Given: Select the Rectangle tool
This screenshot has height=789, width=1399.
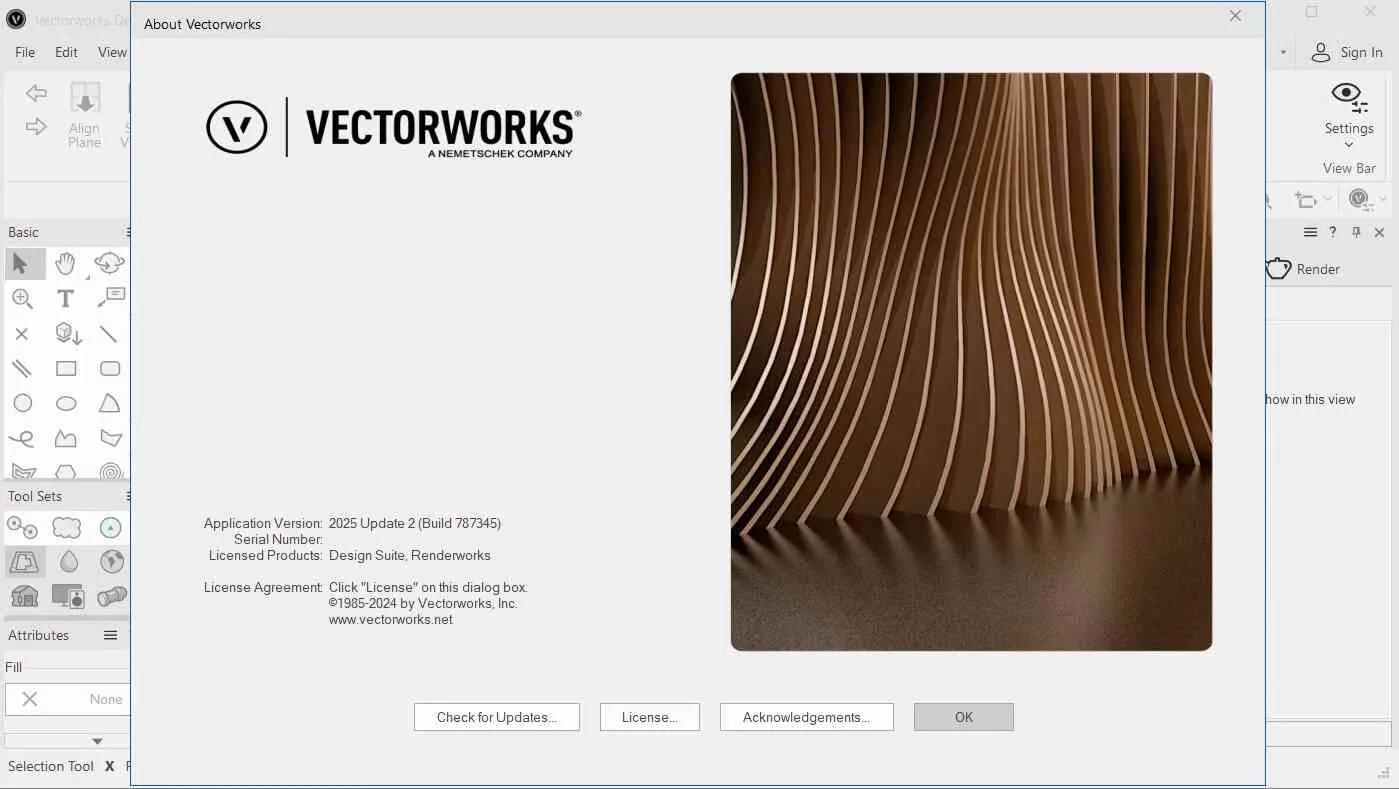Looking at the screenshot, I should coord(66,369).
